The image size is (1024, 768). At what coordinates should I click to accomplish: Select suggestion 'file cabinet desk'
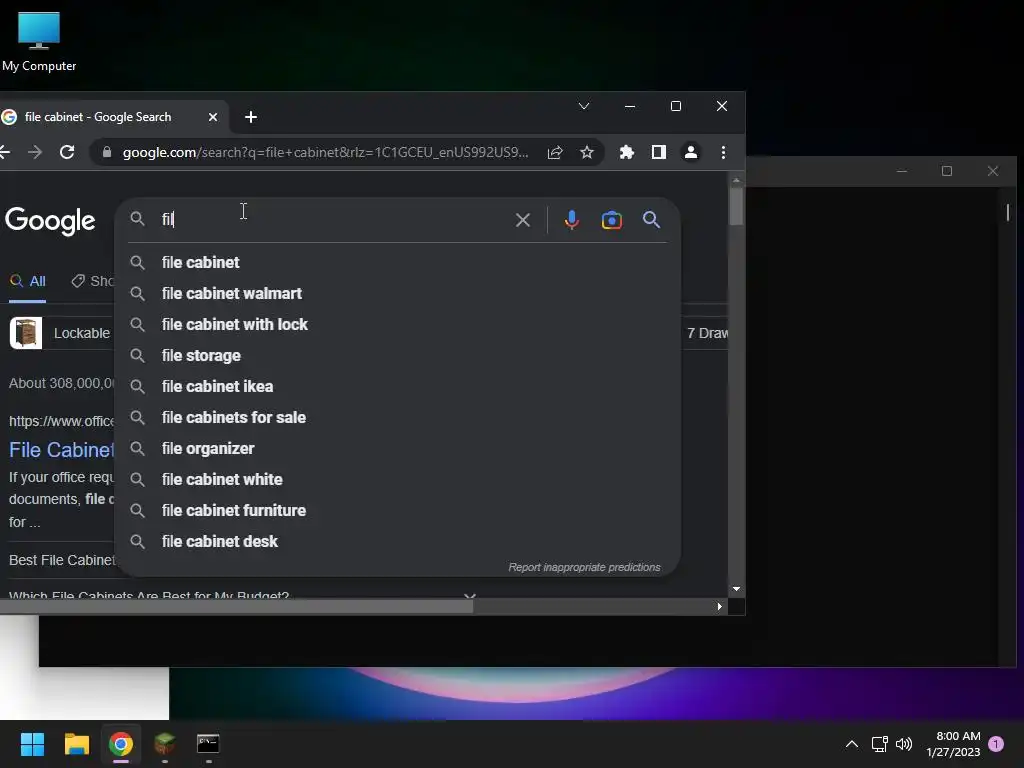[x=398, y=541]
